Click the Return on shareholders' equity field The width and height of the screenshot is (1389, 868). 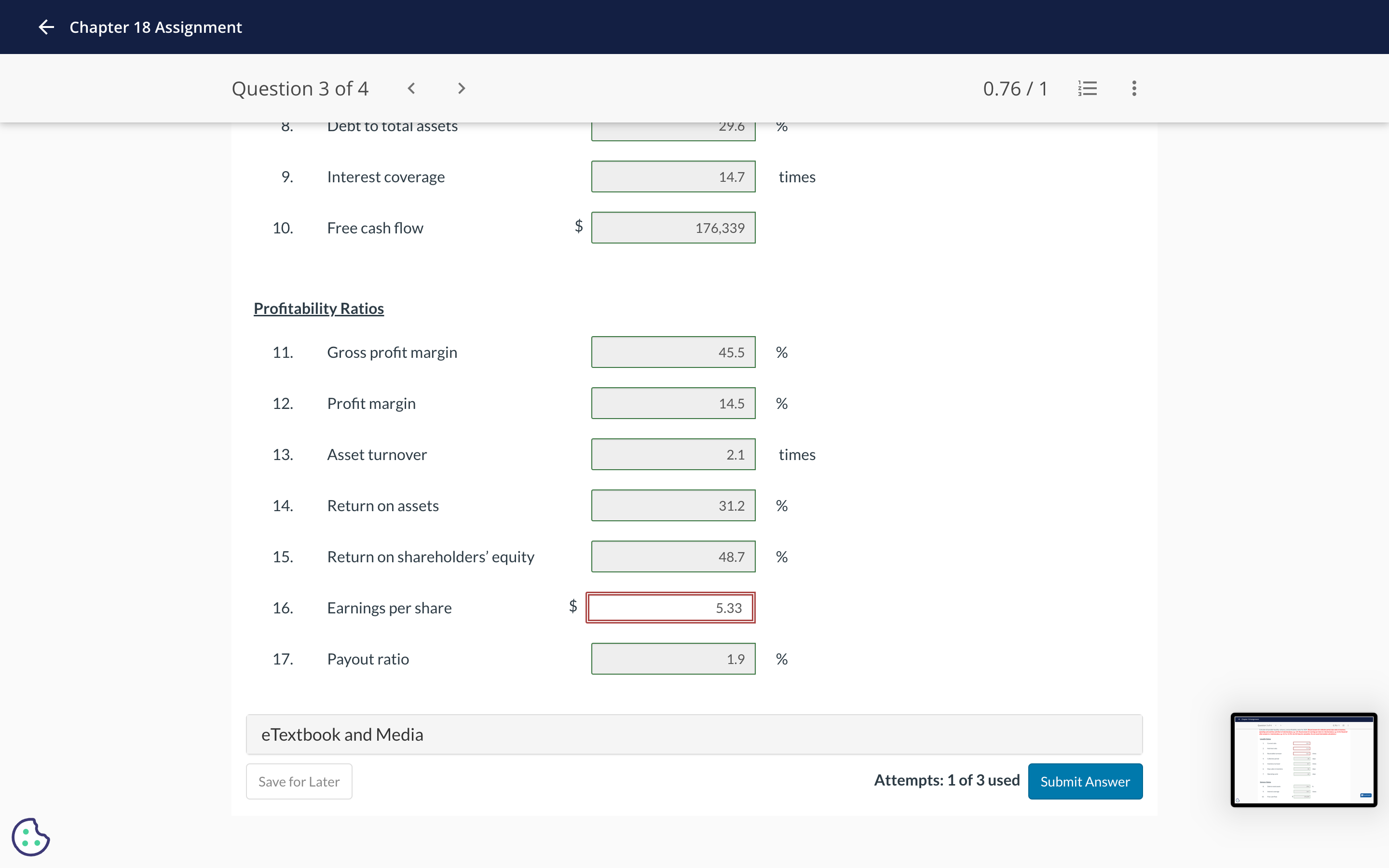[673, 556]
